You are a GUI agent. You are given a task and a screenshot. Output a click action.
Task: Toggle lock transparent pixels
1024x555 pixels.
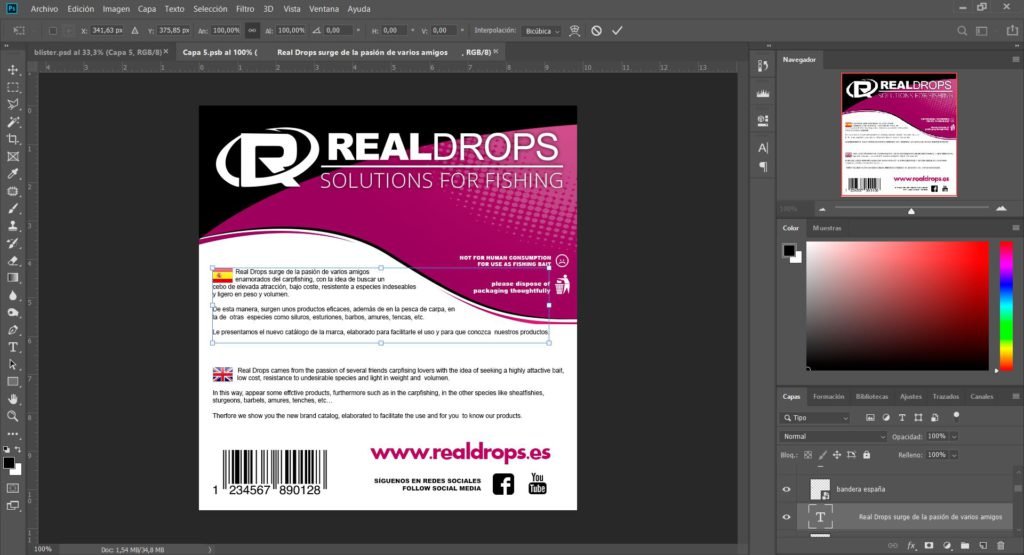(808, 455)
